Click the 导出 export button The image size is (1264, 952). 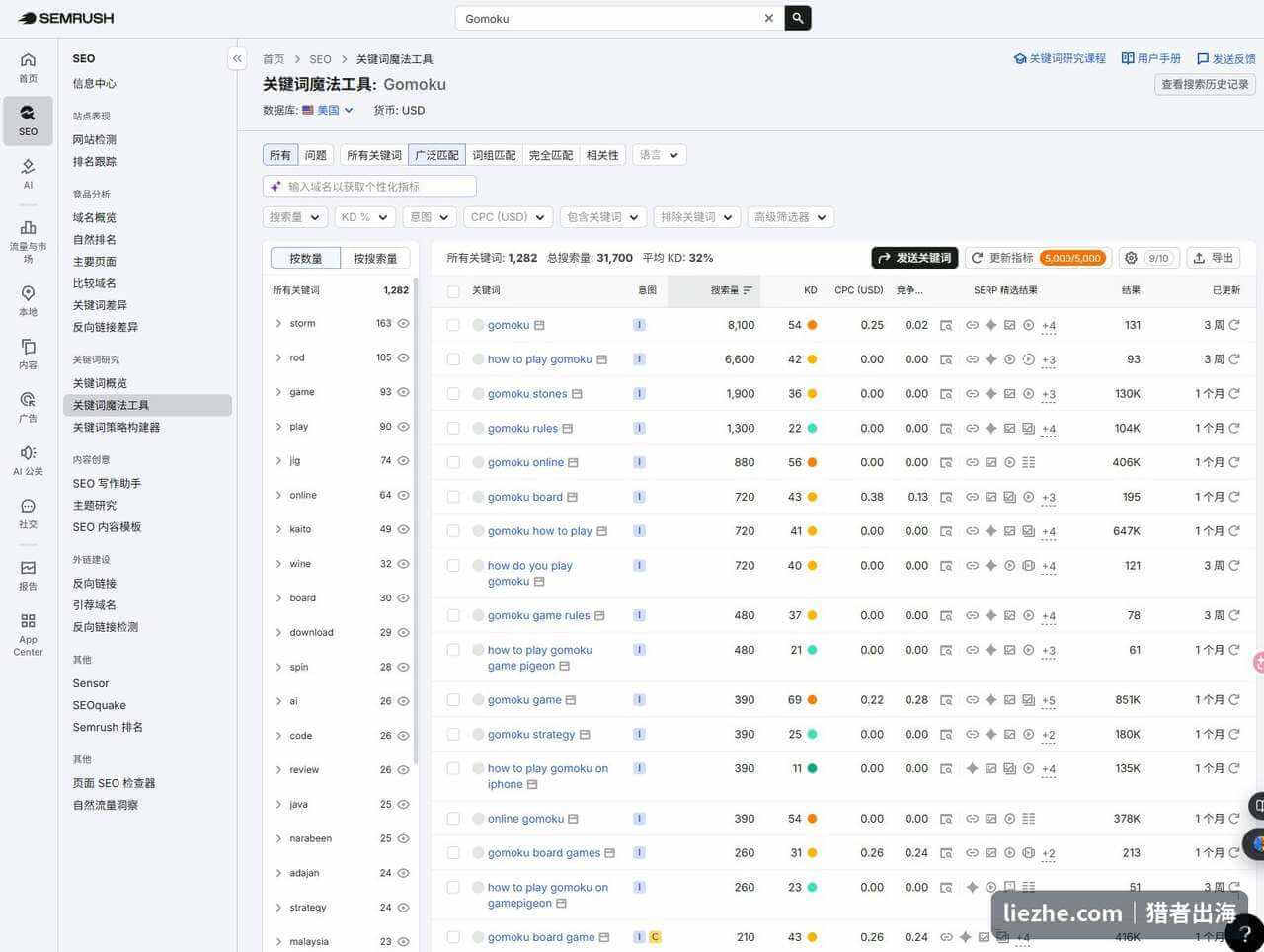1214,258
